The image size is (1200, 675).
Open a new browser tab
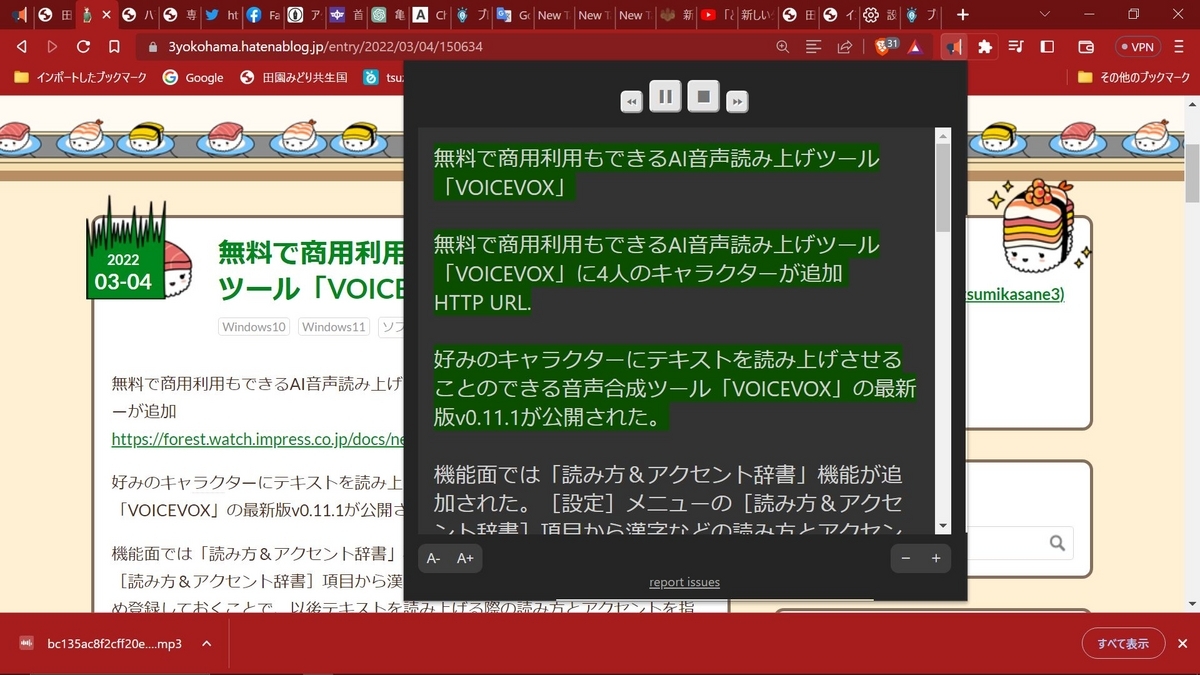[x=962, y=15]
